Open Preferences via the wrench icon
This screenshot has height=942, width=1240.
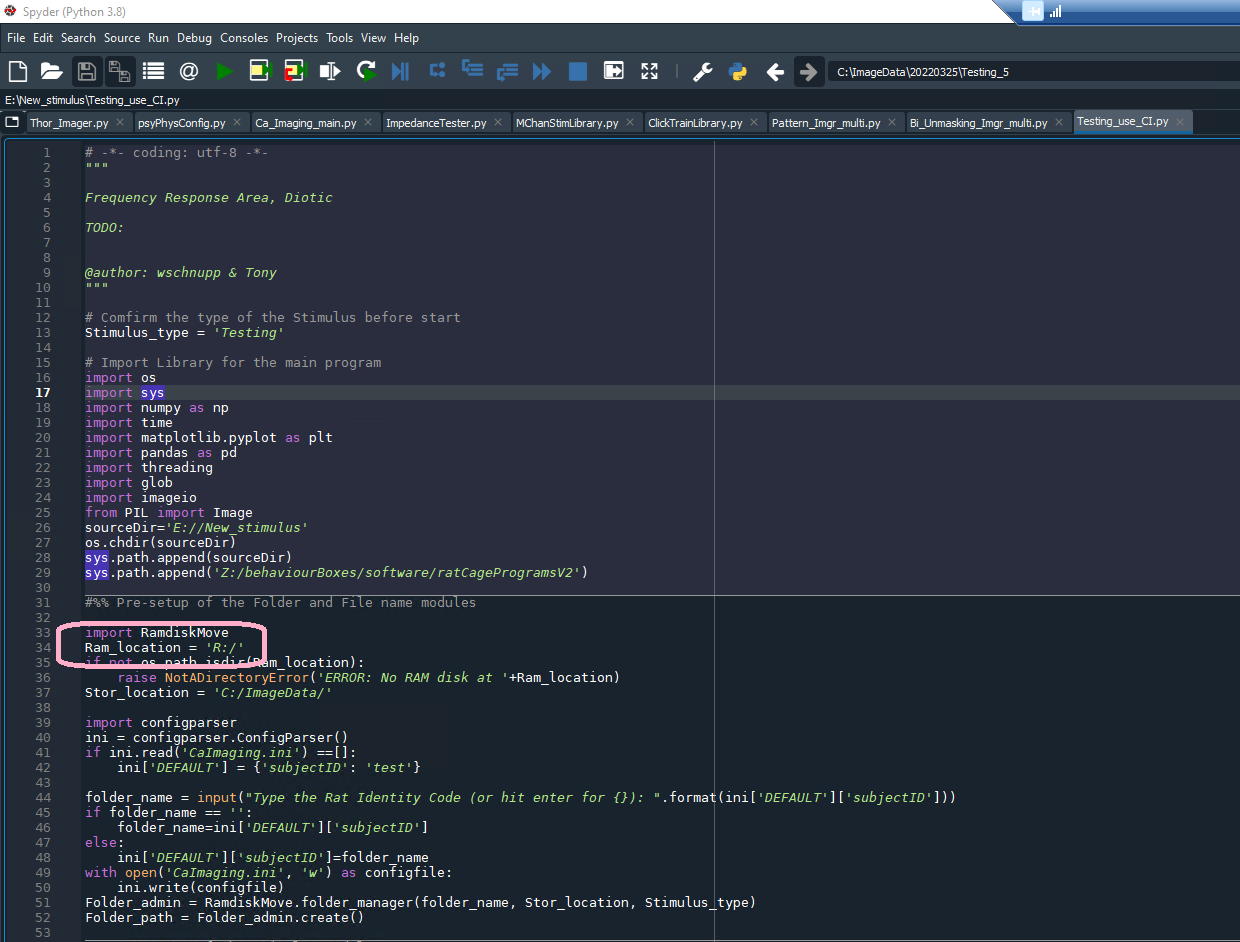point(703,71)
